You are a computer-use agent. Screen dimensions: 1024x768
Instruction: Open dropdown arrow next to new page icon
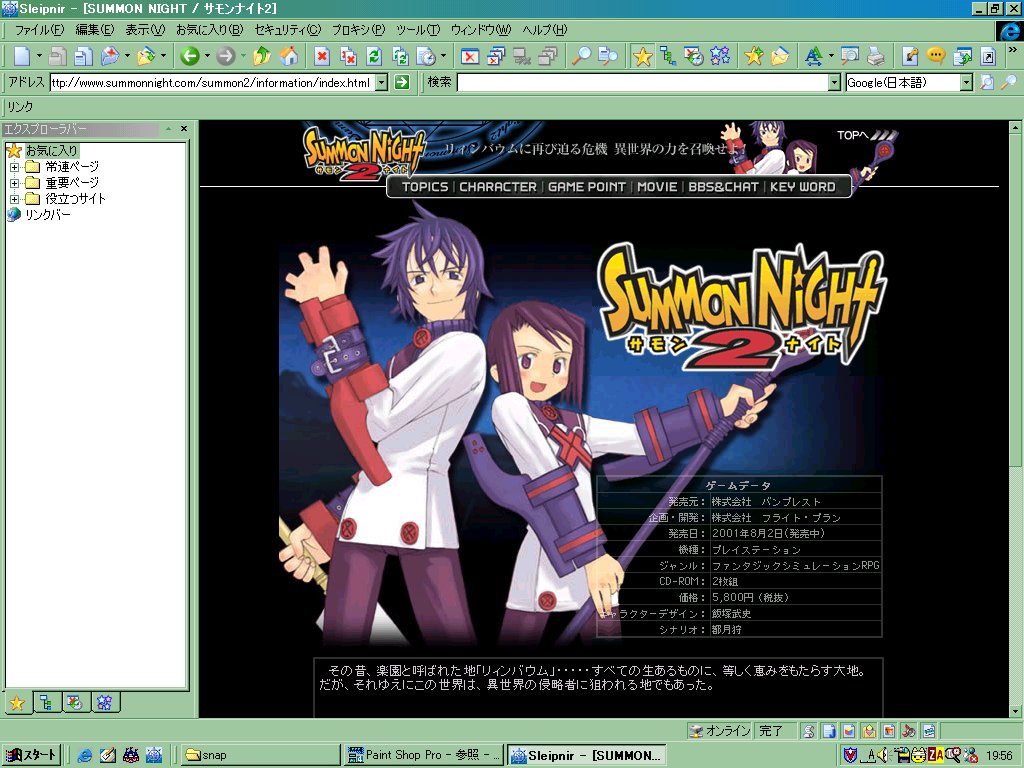[39, 56]
